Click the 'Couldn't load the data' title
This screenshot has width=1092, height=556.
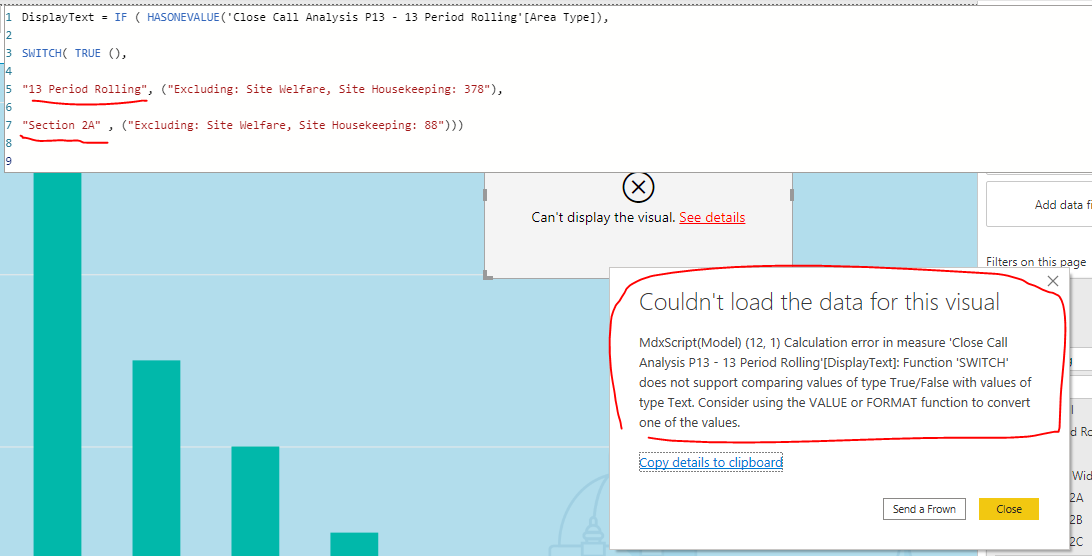819,302
